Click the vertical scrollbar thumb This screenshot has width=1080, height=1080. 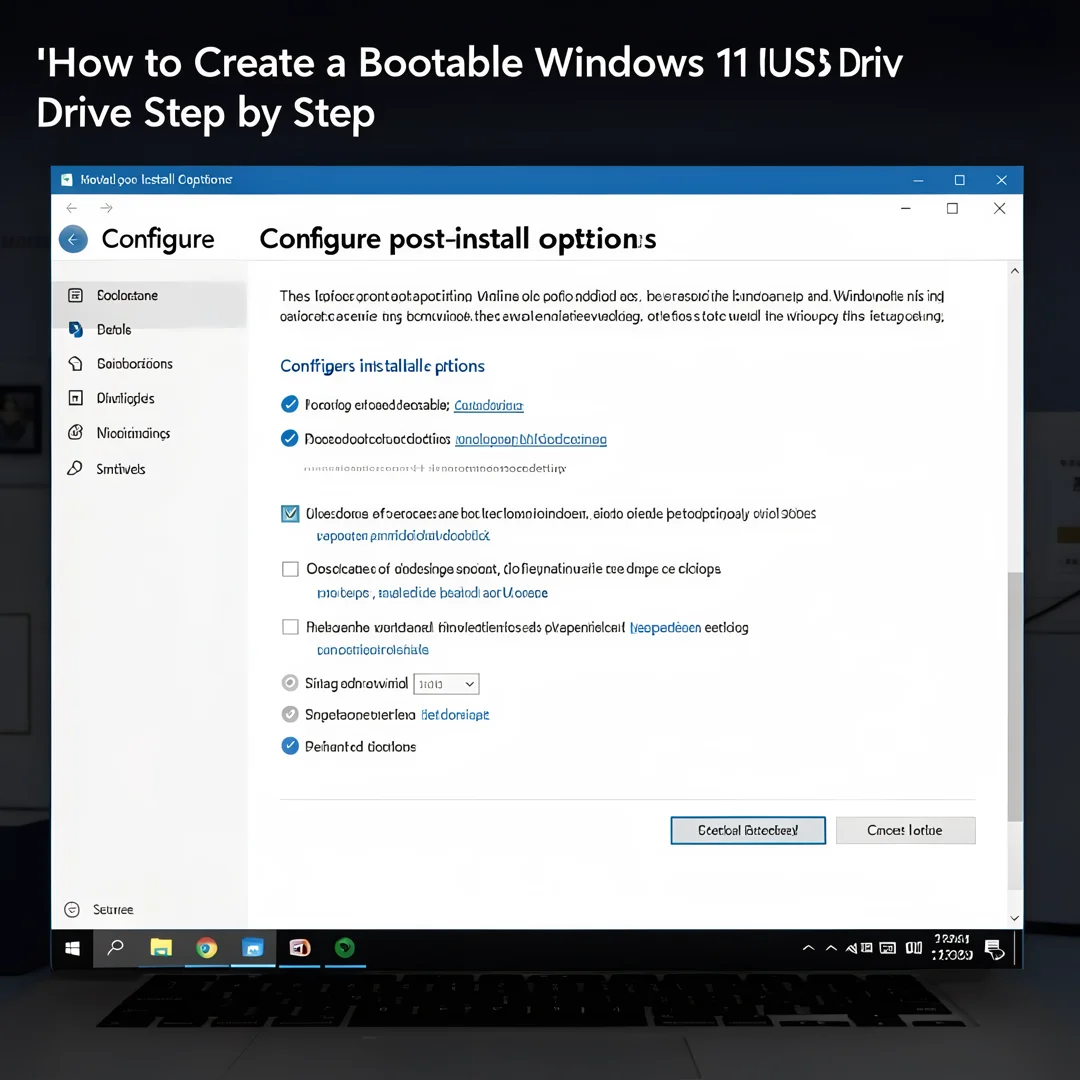(x=1015, y=696)
